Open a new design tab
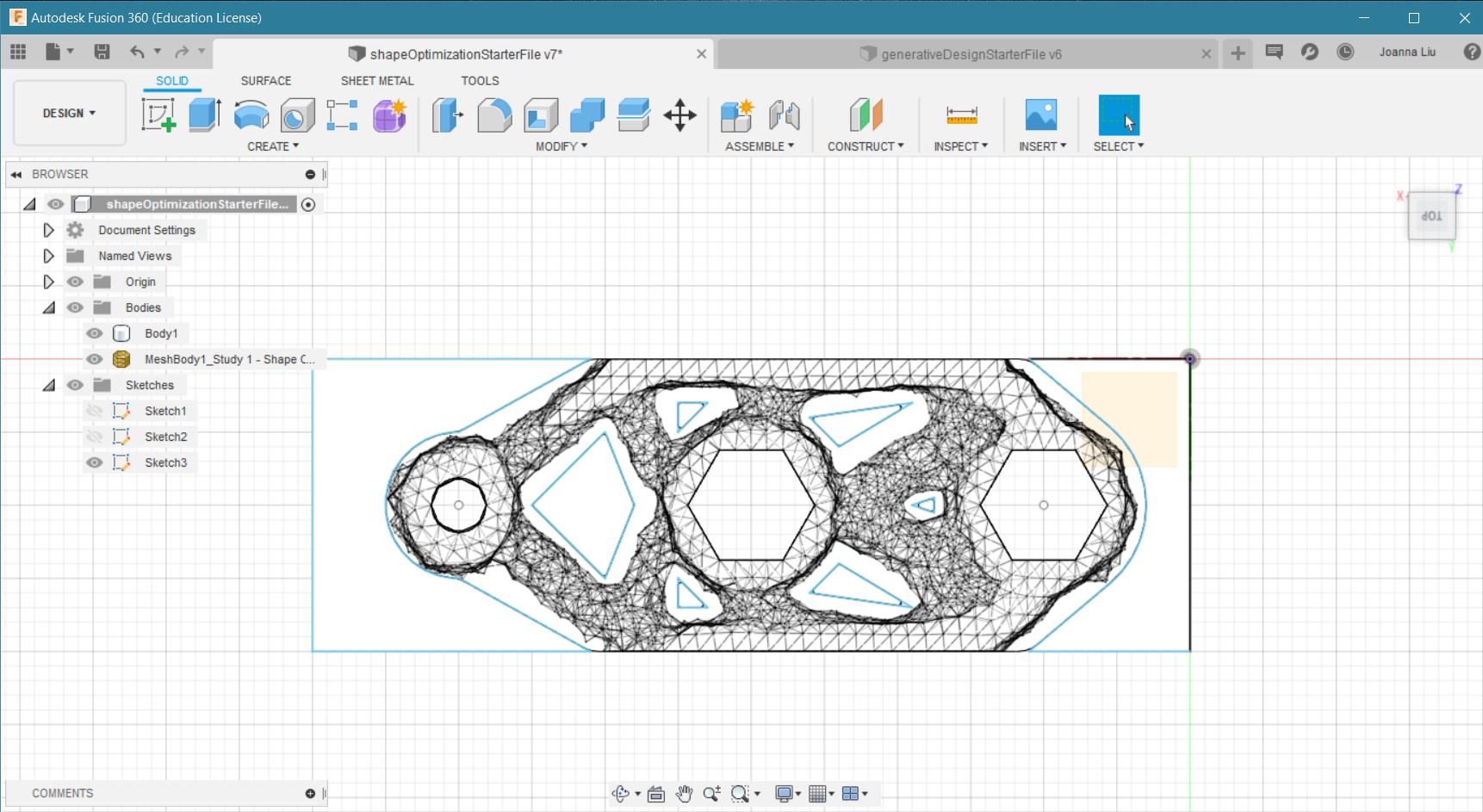Image resolution: width=1483 pixels, height=812 pixels. point(1238,53)
